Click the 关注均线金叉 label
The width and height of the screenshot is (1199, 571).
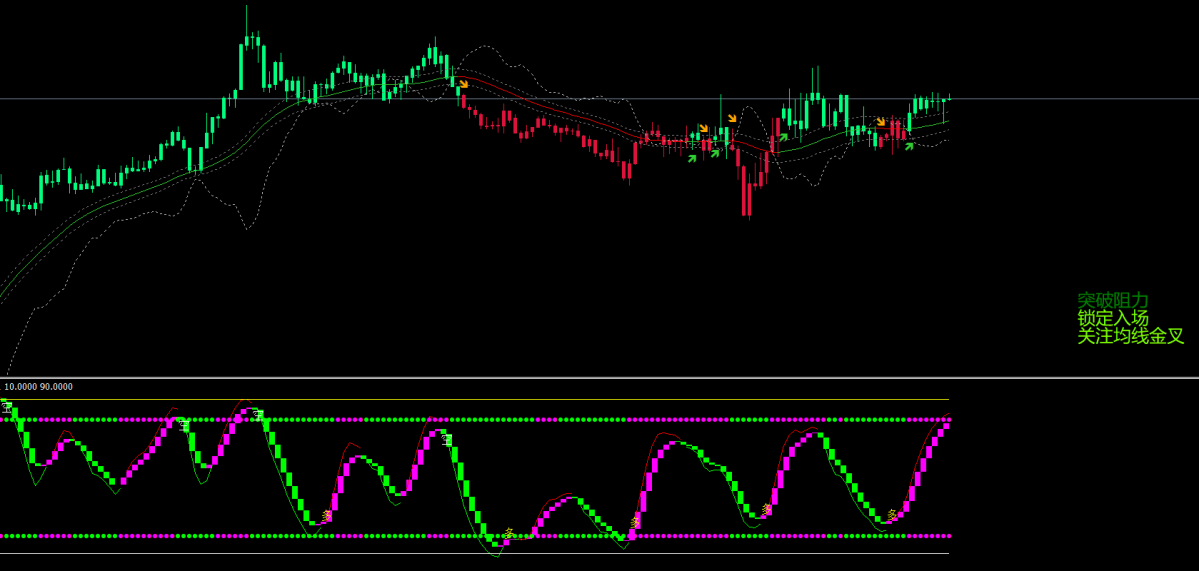click(x=1130, y=336)
